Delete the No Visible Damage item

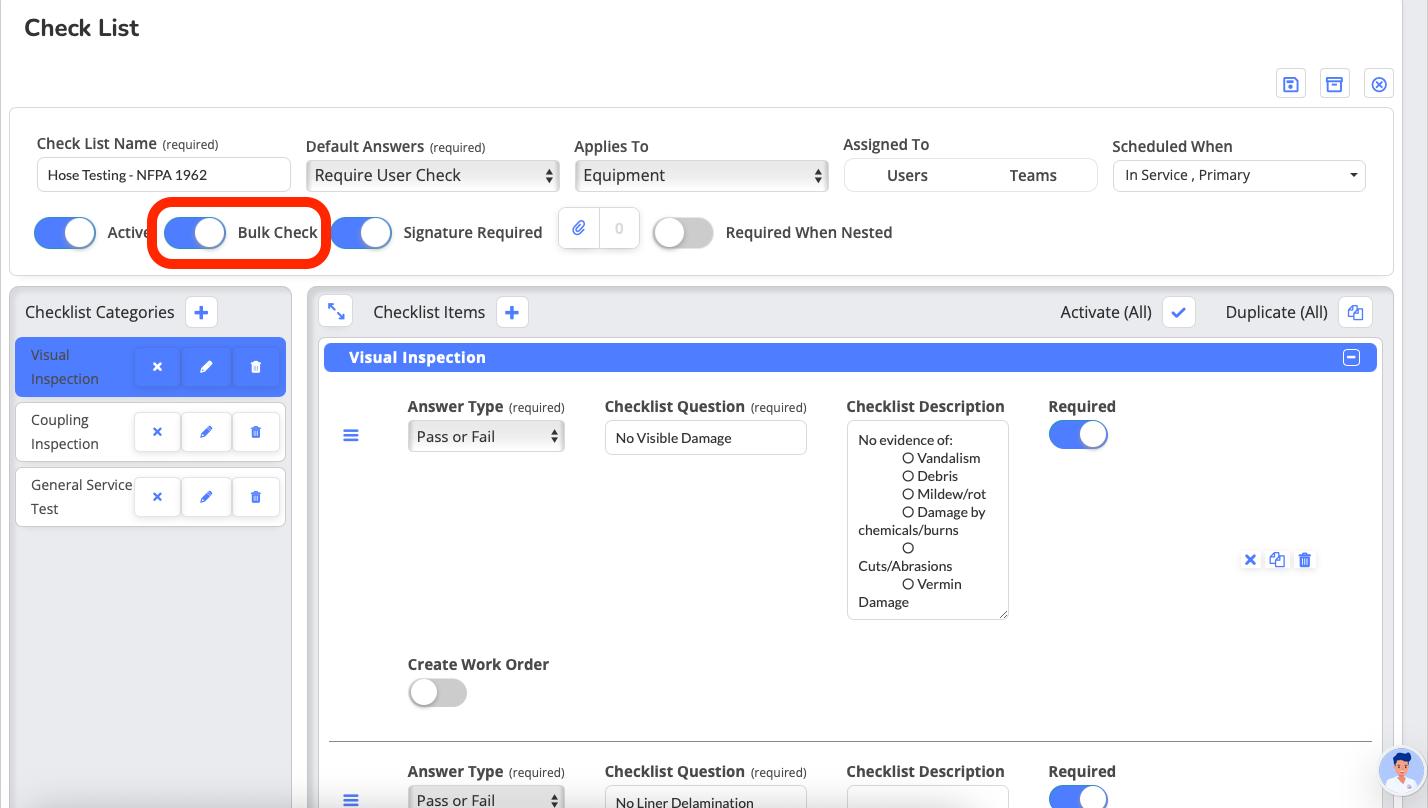(1305, 560)
